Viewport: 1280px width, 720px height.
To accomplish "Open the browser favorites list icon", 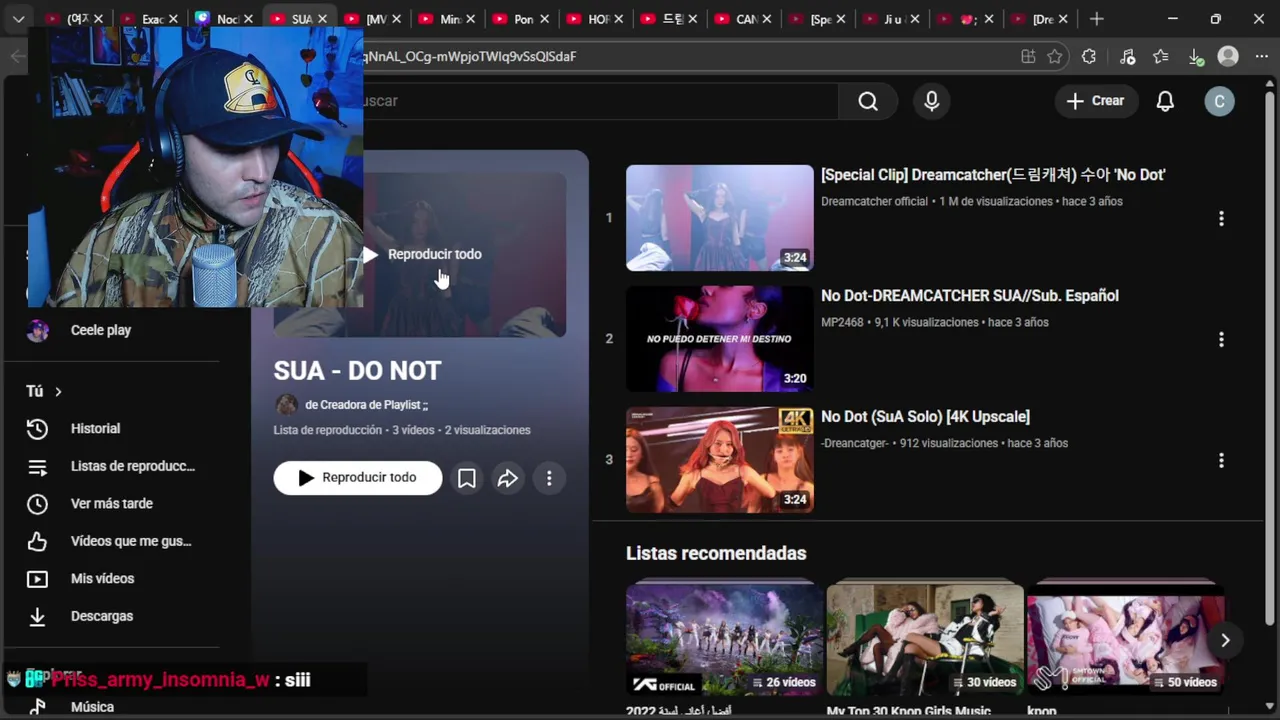I will 1161,57.
